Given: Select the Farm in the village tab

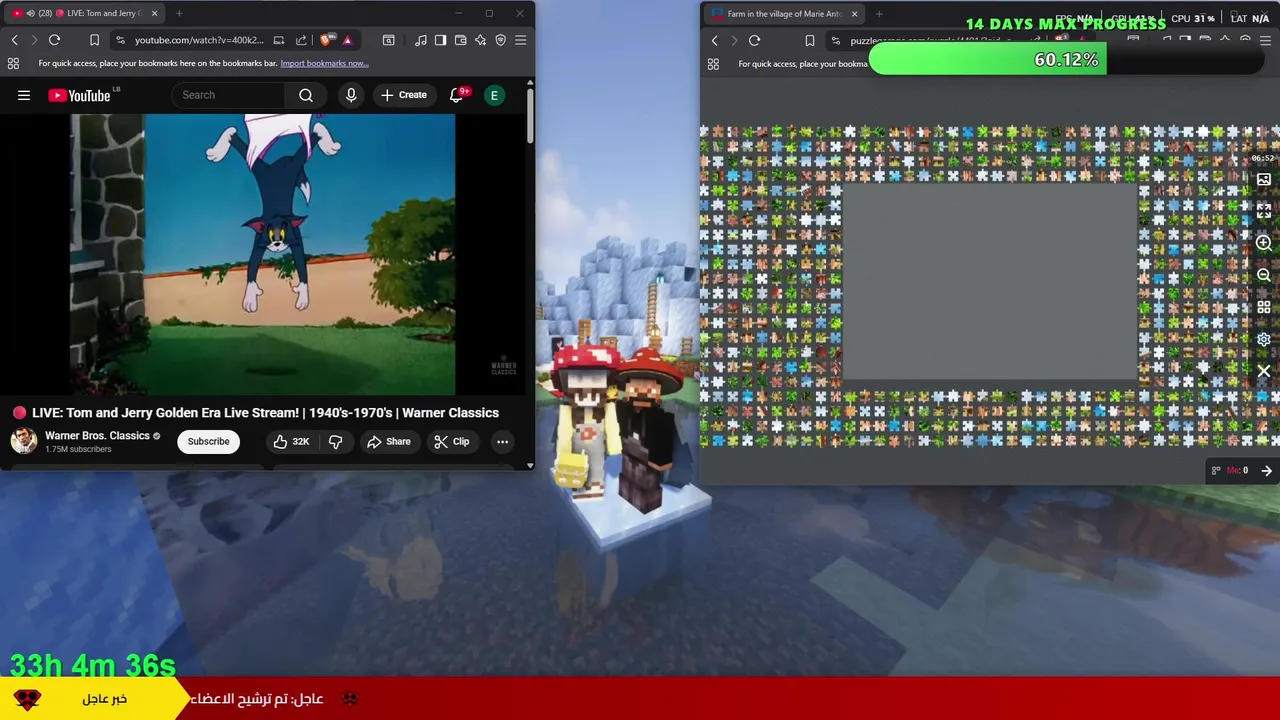Looking at the screenshot, I should point(784,14).
